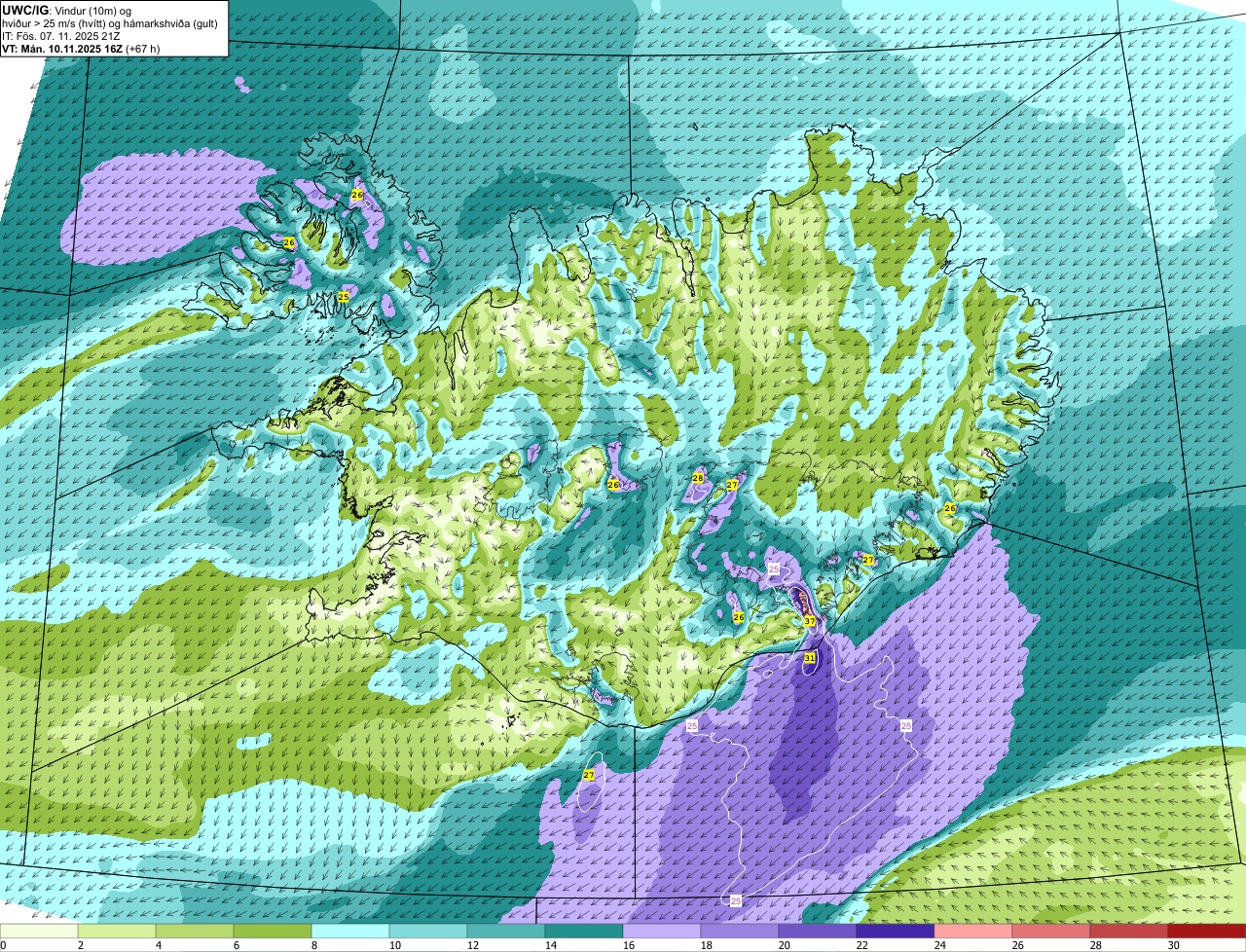This screenshot has width=1246, height=952.
Task: Pick the 20–22 m/s violet swatch
Action: (818, 932)
